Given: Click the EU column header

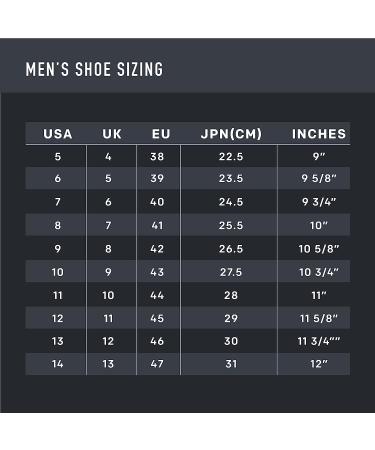Looking at the screenshot, I should pos(161,134).
